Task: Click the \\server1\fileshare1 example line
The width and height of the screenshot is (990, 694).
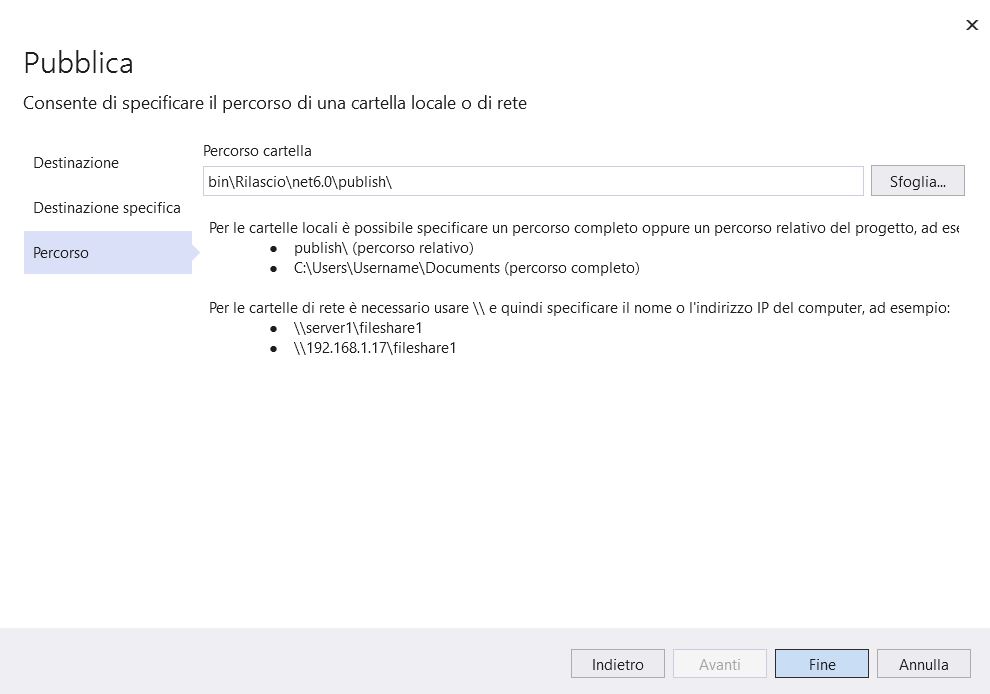Action: [x=357, y=328]
